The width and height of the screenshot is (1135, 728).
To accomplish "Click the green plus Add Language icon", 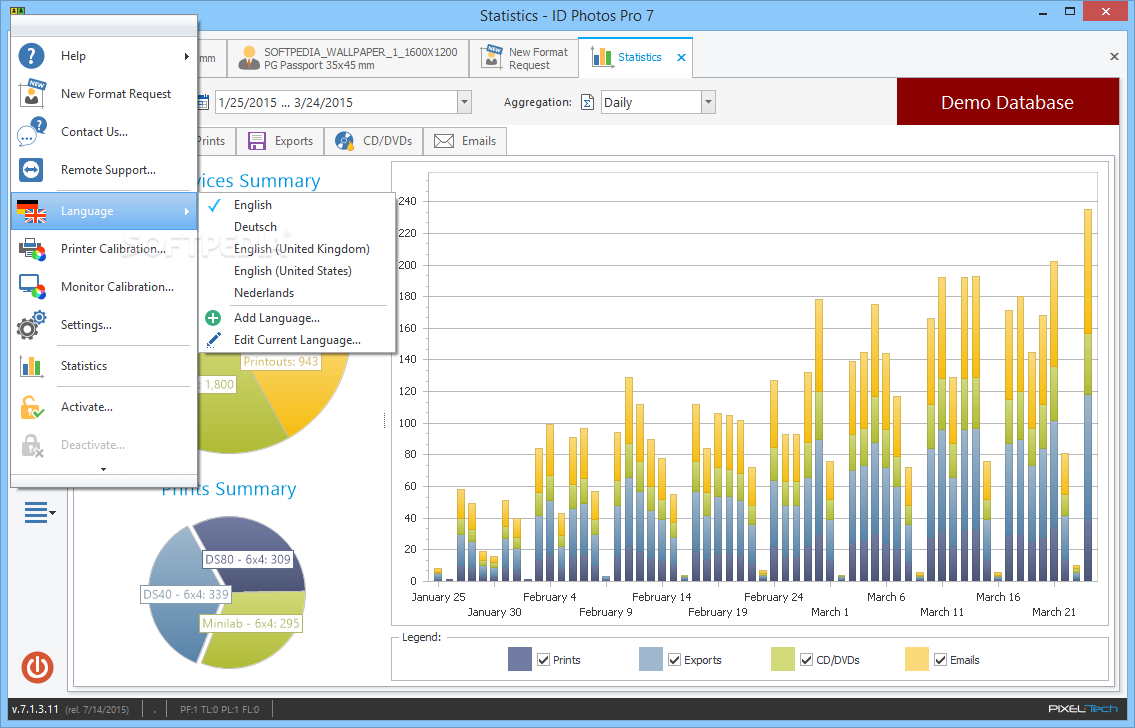I will coord(213,318).
